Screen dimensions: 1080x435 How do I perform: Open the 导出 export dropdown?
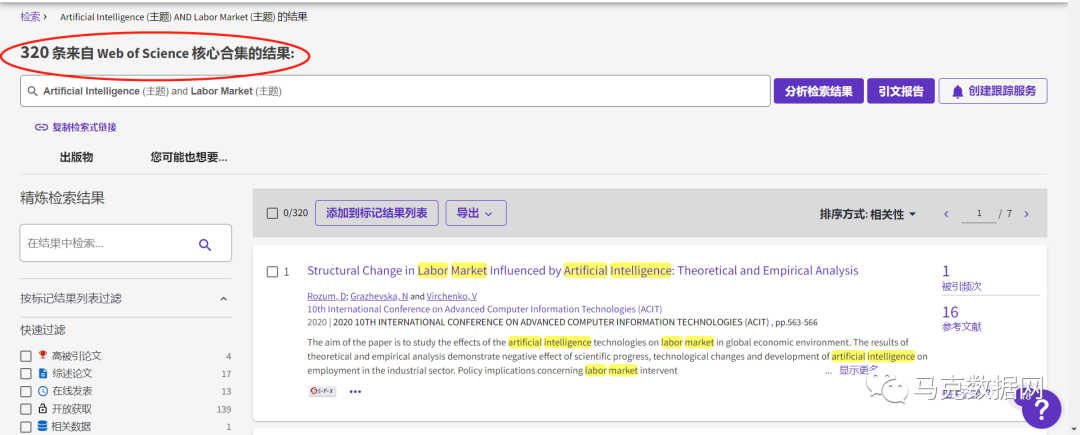[x=476, y=213]
